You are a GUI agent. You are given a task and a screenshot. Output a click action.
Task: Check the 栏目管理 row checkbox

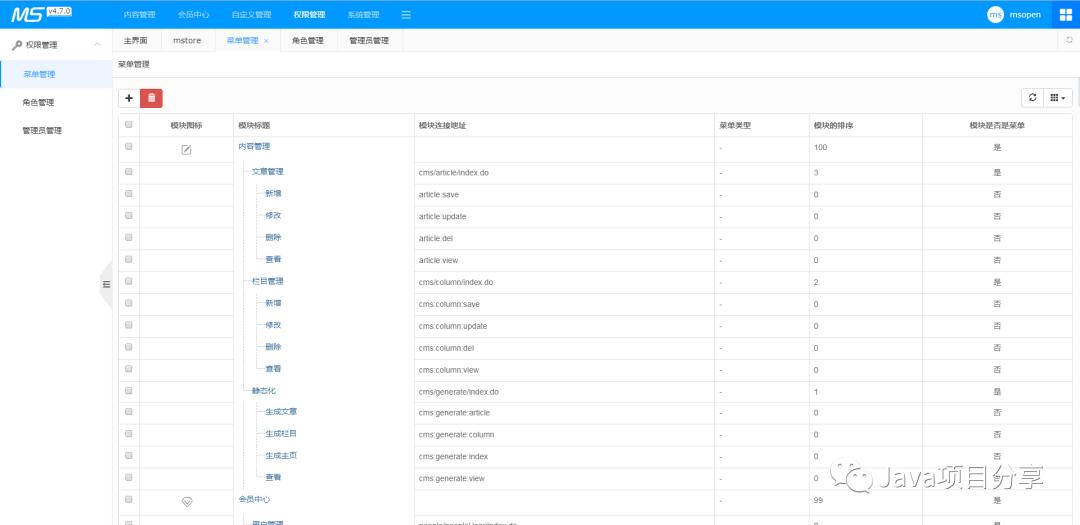129,281
